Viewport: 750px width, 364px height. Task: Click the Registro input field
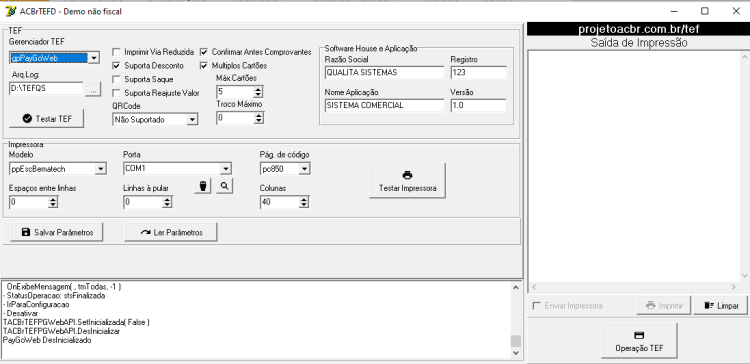click(x=478, y=73)
